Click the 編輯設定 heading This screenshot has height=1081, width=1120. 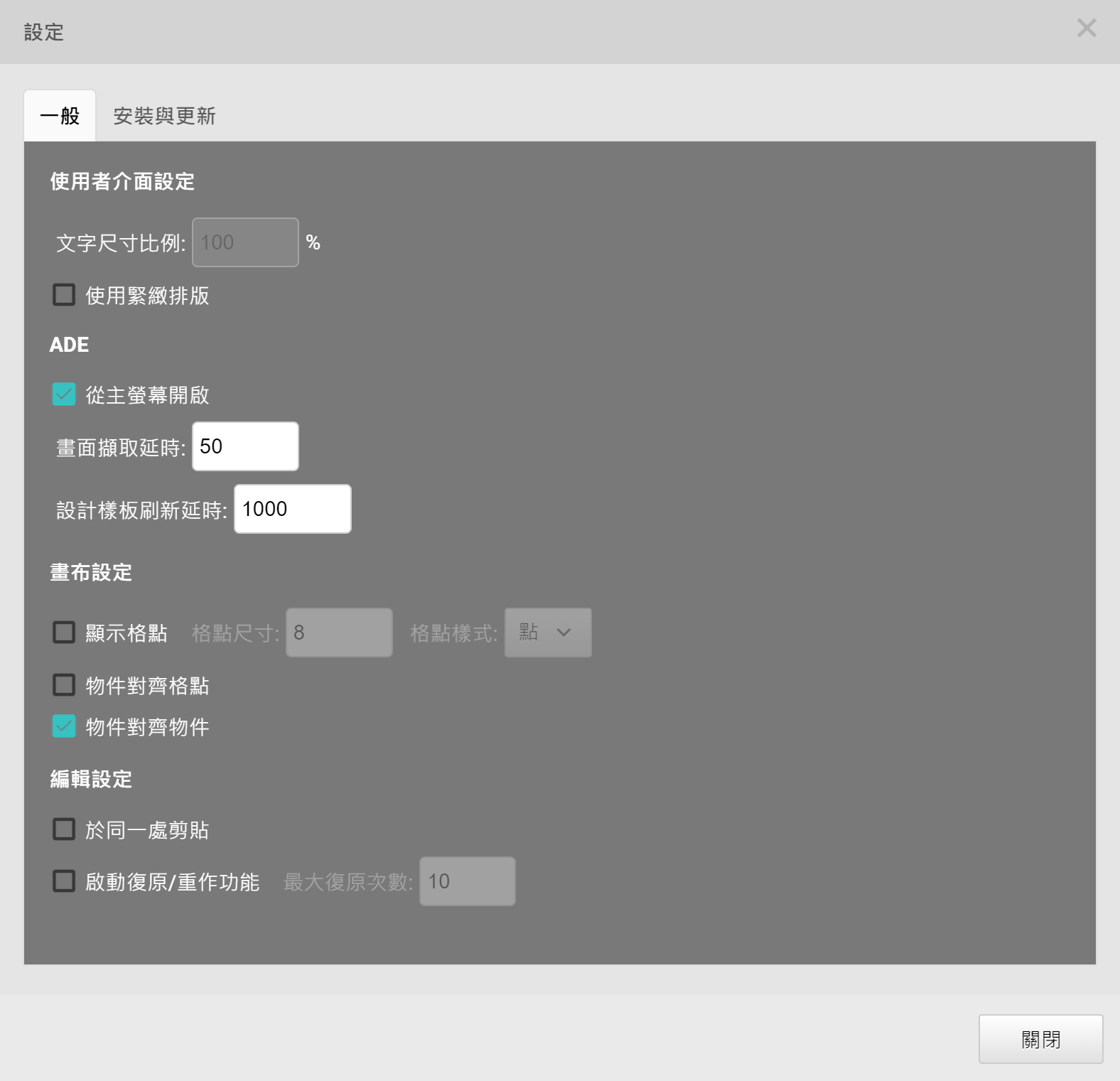click(x=91, y=780)
